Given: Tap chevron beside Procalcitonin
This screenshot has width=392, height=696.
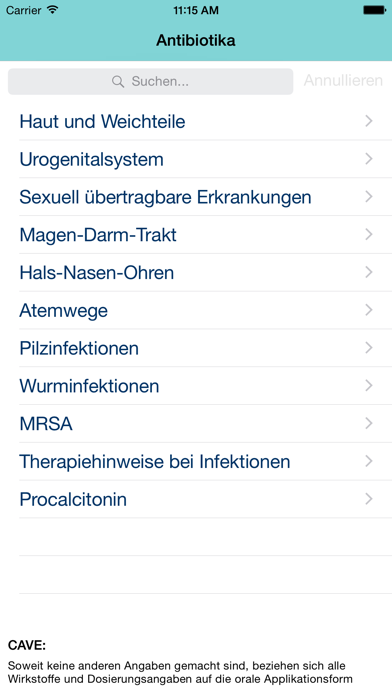Looking at the screenshot, I should click(x=368, y=499).
